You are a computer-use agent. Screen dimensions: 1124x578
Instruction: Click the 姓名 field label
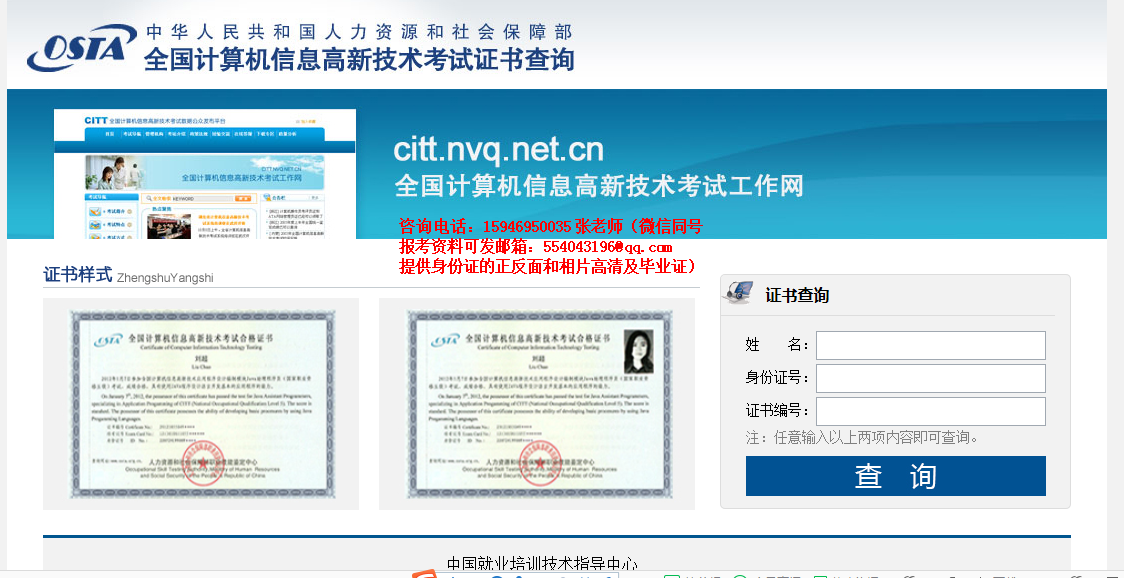click(777, 345)
